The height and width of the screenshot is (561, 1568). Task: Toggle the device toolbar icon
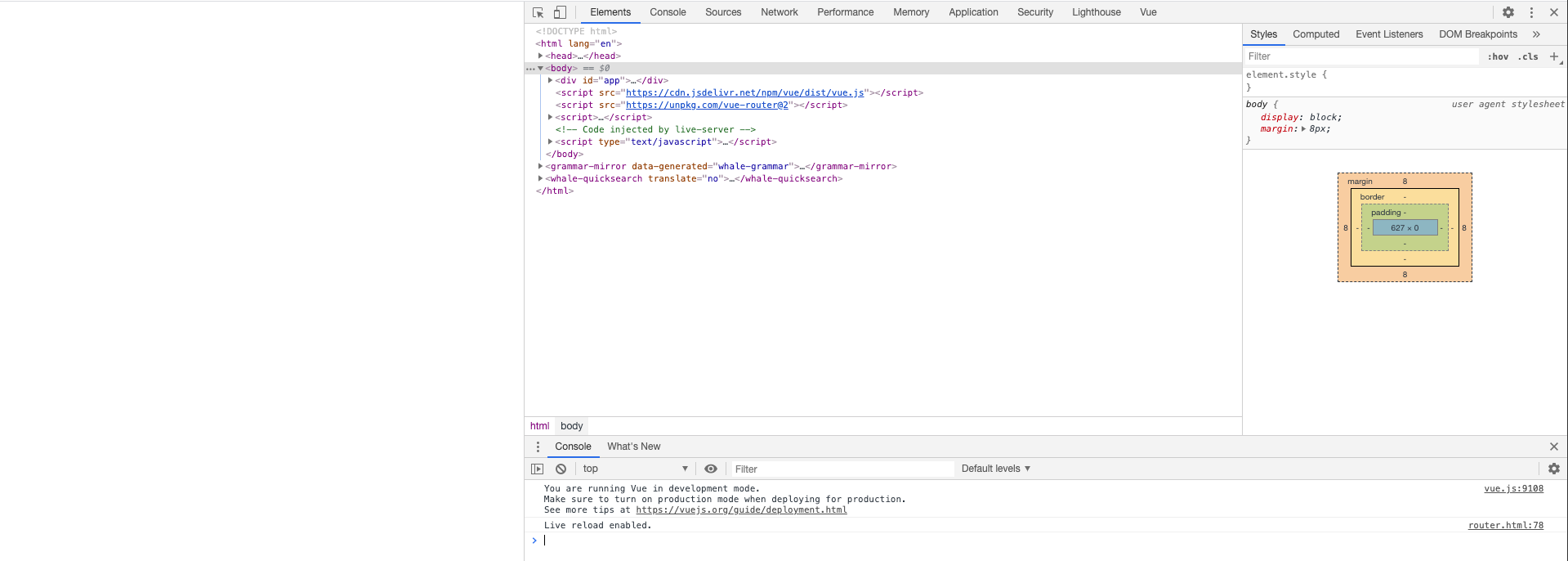click(x=560, y=12)
